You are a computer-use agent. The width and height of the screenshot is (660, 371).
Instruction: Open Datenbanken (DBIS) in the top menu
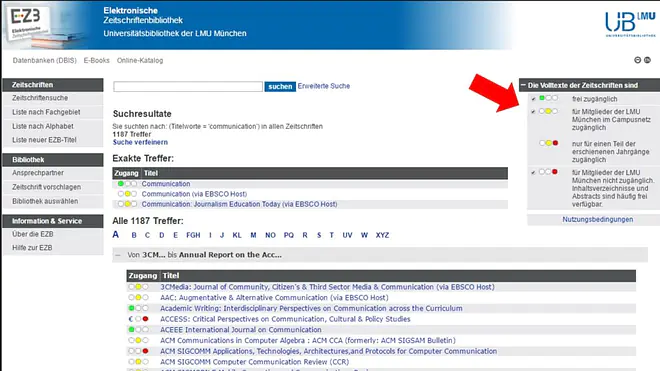tap(45, 61)
